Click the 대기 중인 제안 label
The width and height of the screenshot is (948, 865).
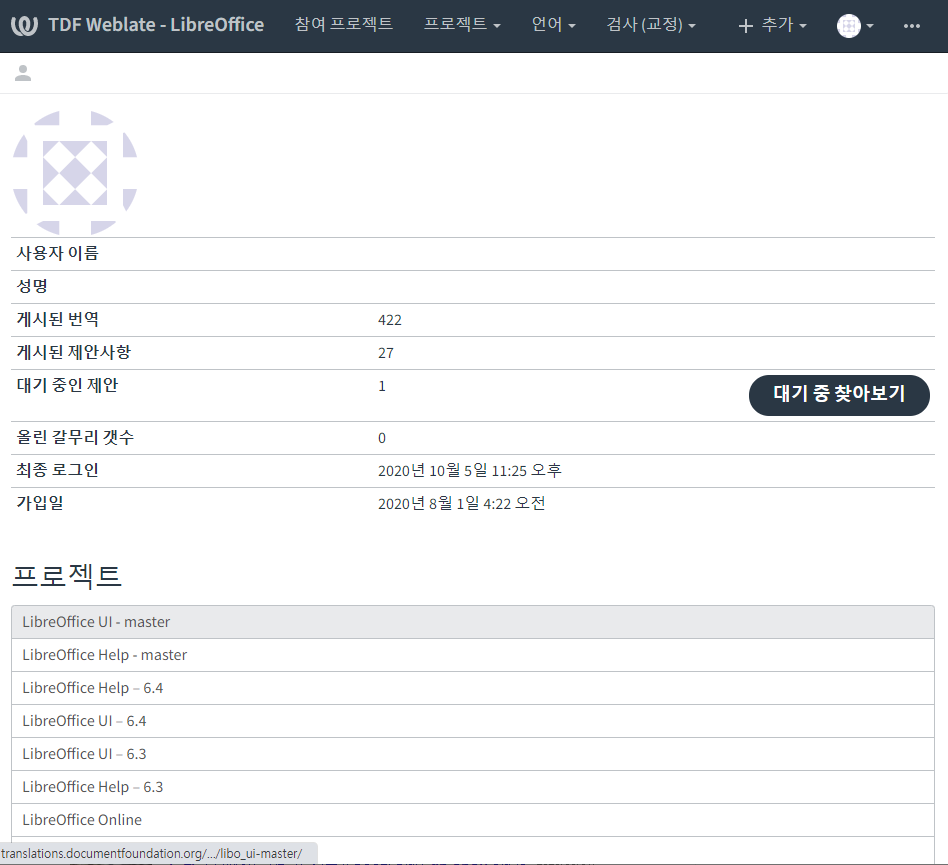click(x=67, y=385)
